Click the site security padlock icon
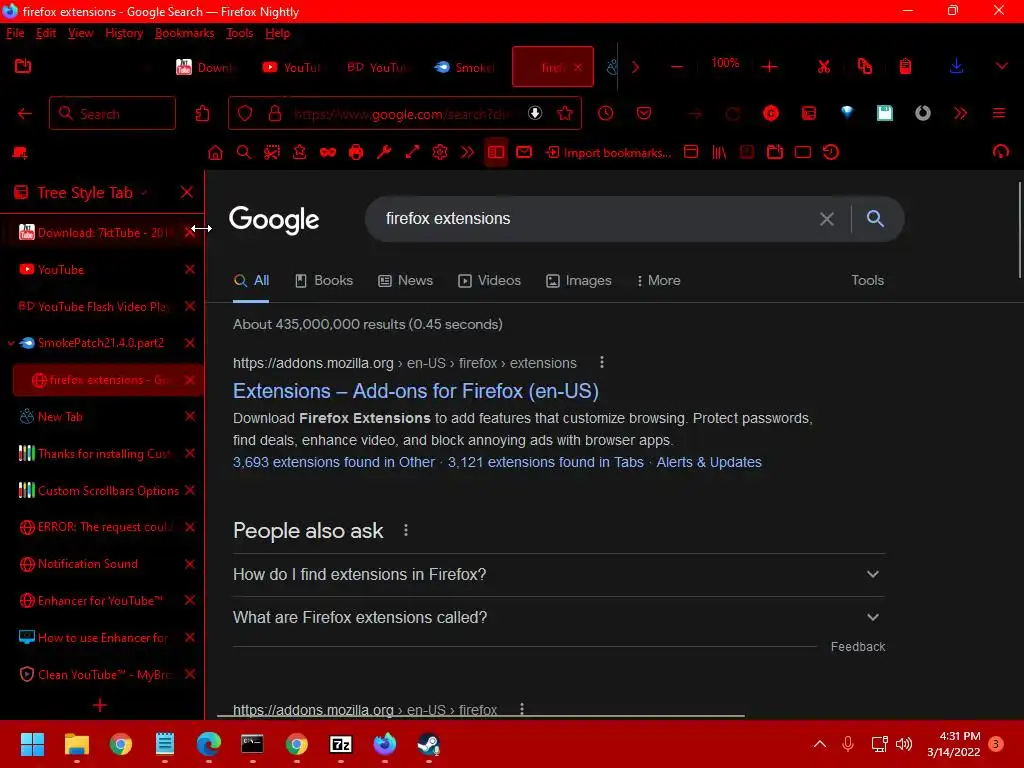Image resolution: width=1024 pixels, height=768 pixels. [275, 114]
